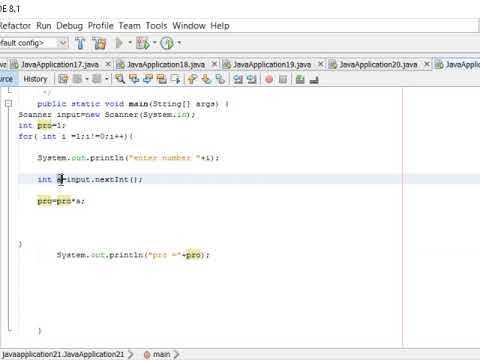This screenshot has width=480, height=360.
Task: Click the Comment lines icon
Action: click(x=300, y=79)
